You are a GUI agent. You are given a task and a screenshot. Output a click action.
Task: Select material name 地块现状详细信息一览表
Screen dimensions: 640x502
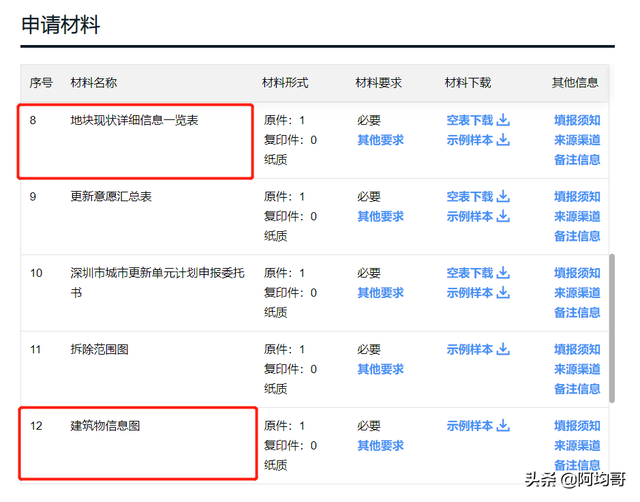point(134,120)
